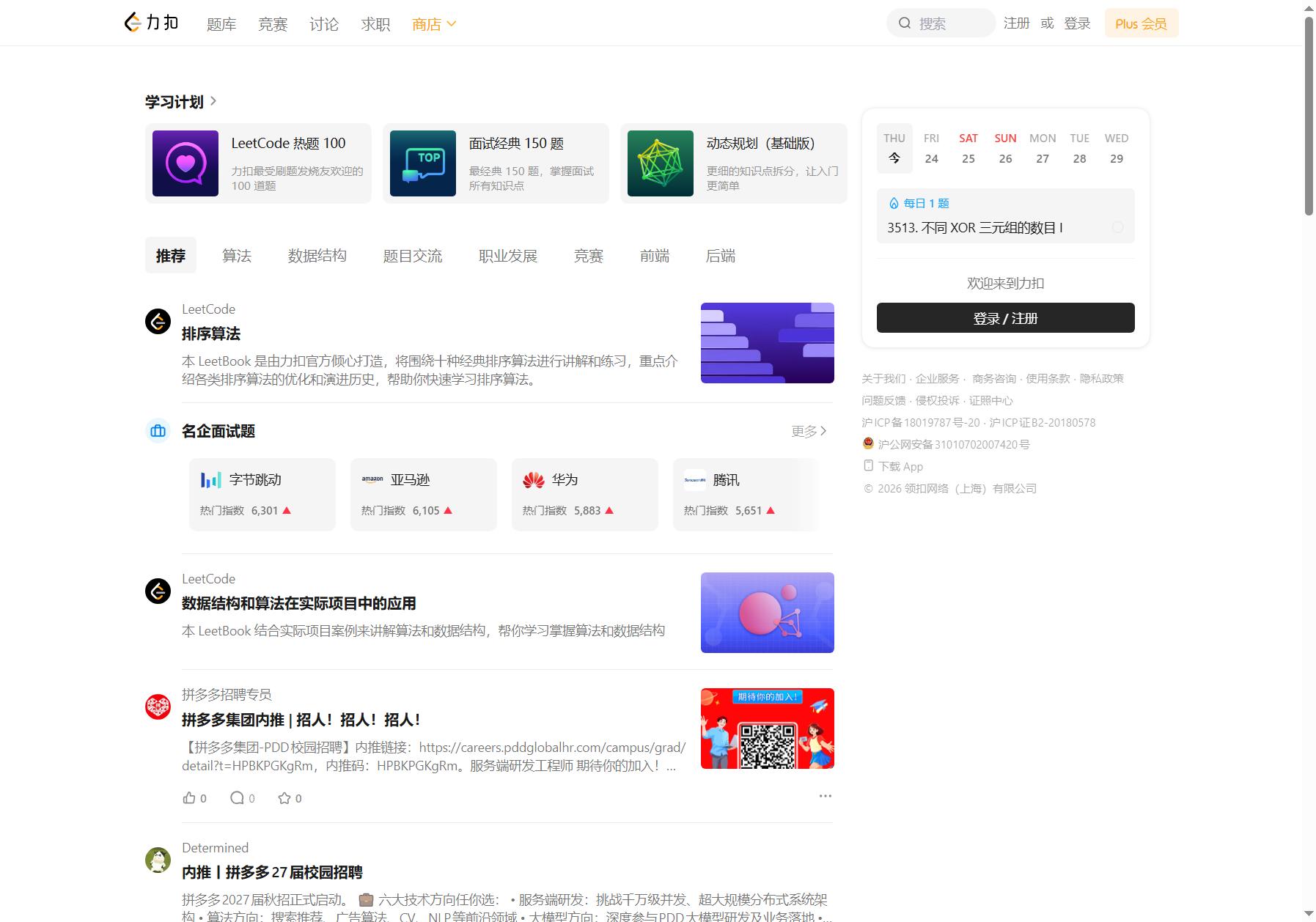This screenshot has height=922, width=1316.
Task: Open Plus 会员 button
Action: (x=1141, y=23)
